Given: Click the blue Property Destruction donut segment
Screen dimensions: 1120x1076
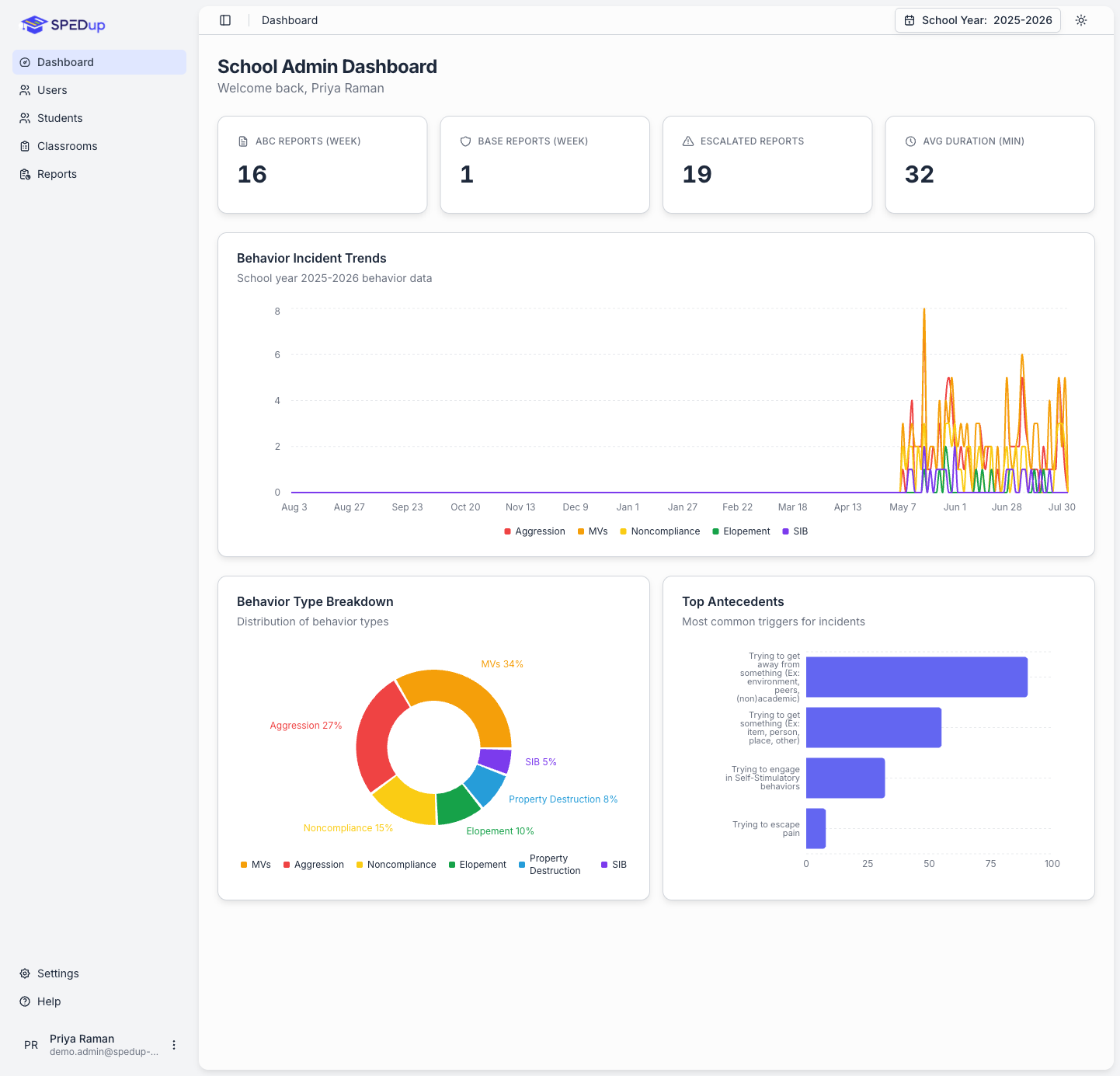Looking at the screenshot, I should point(486,785).
